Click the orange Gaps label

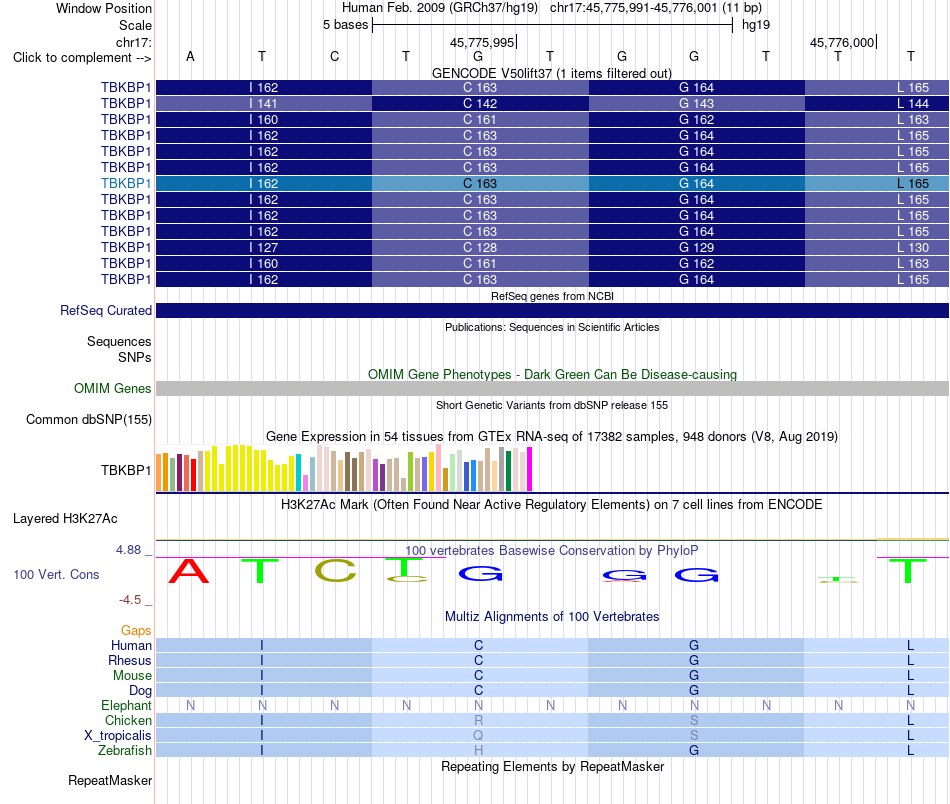click(136, 631)
